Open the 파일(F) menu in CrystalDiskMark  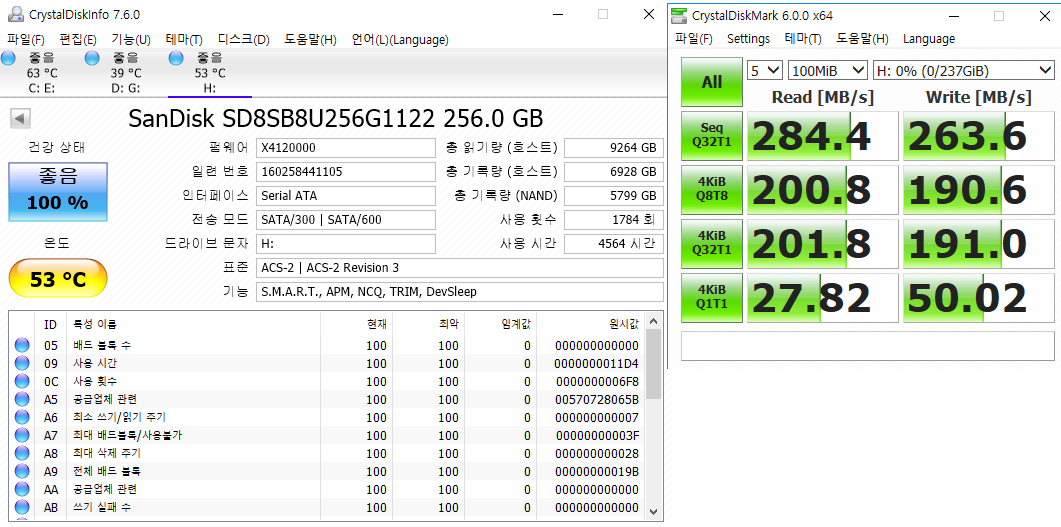(x=694, y=39)
